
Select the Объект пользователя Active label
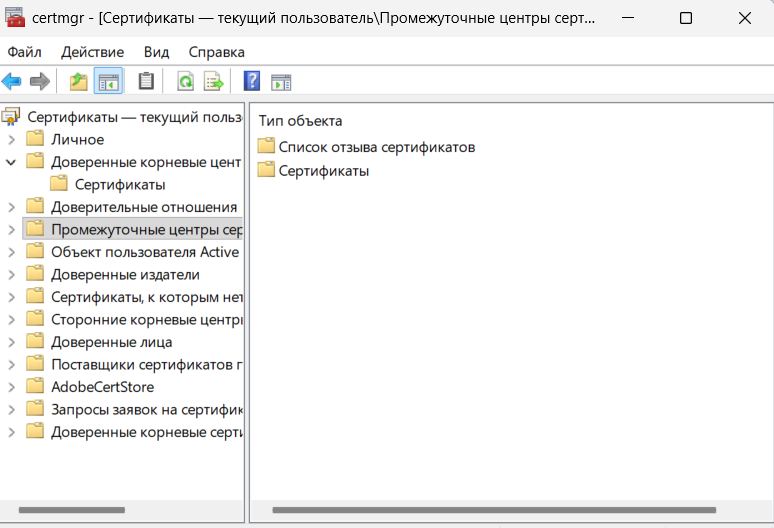click(145, 252)
